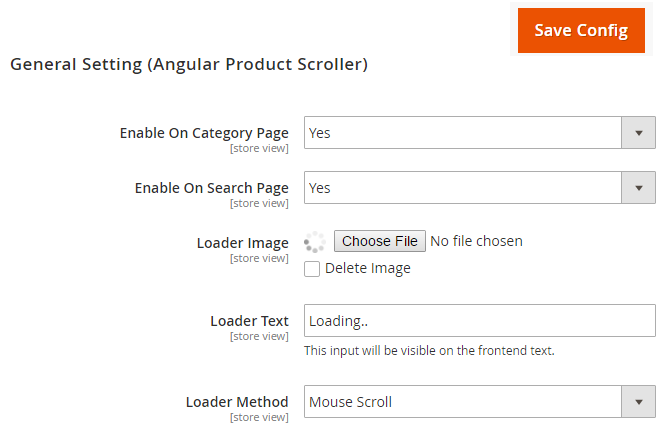Click the 'Loader Image' field label

pos(242,243)
